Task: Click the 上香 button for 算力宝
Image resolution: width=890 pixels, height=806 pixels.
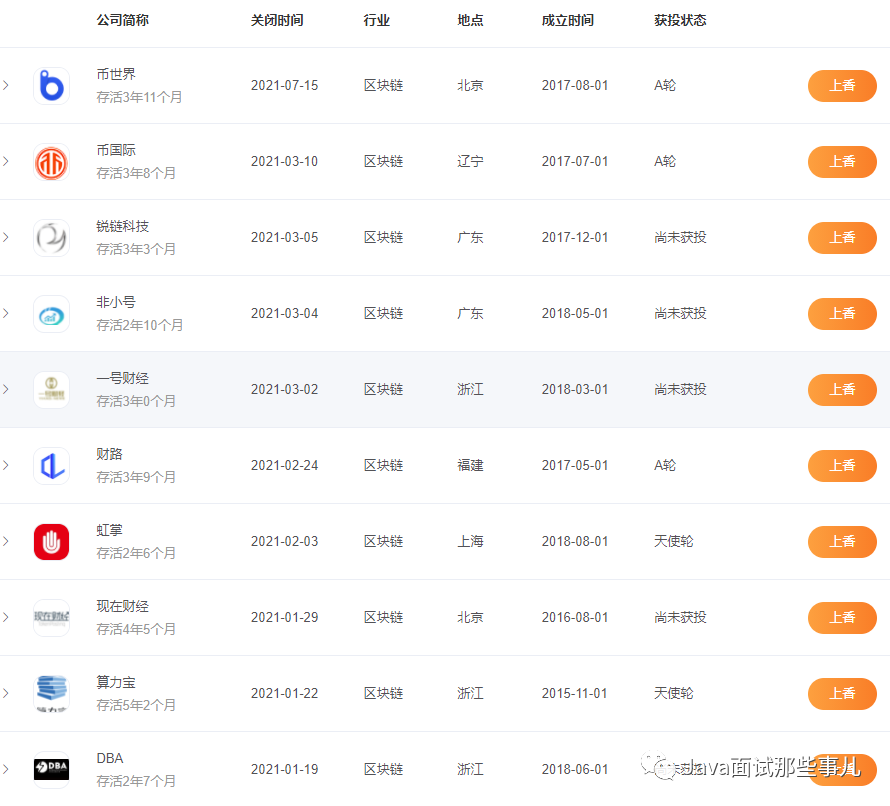Action: pos(842,693)
